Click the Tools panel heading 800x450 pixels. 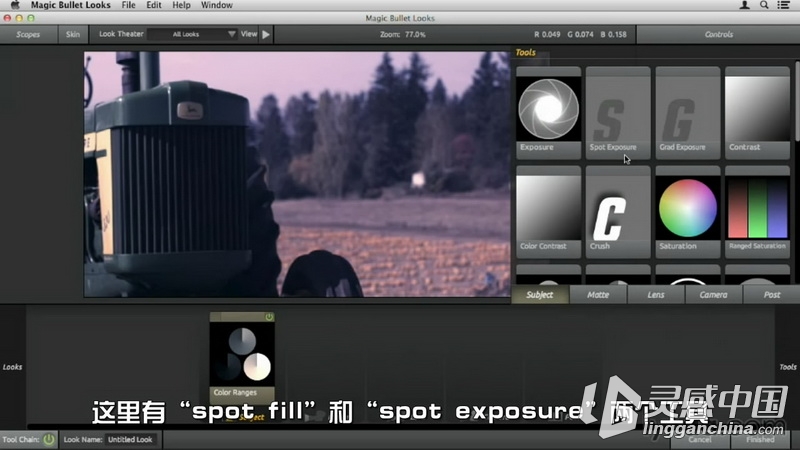[x=526, y=53]
